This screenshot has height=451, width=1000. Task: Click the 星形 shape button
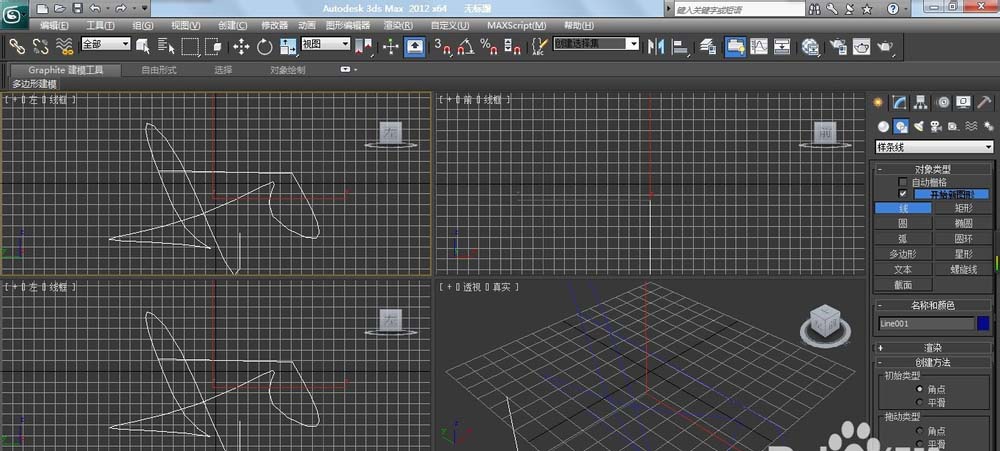click(963, 254)
